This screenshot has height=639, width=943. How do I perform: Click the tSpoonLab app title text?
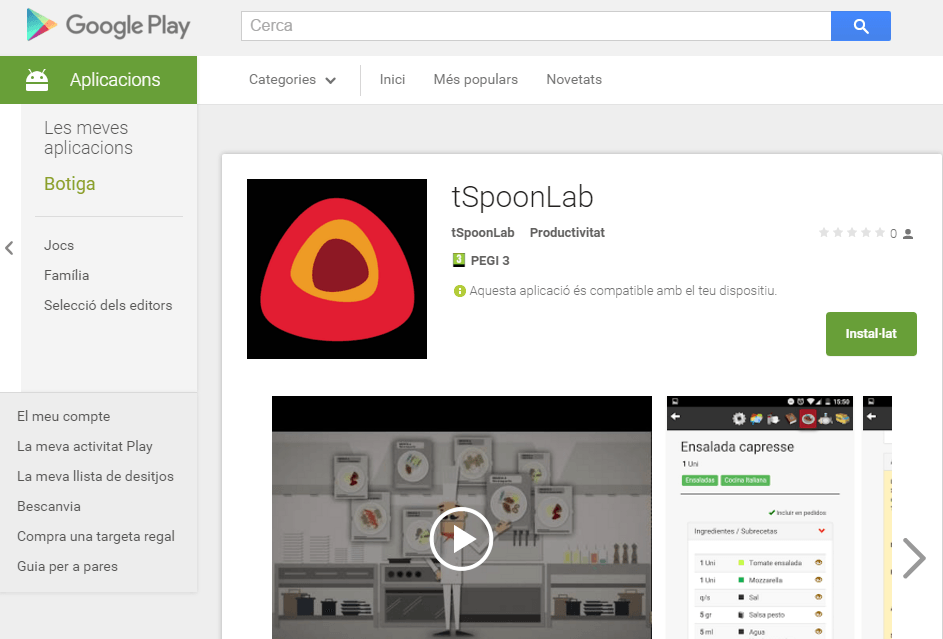[522, 197]
